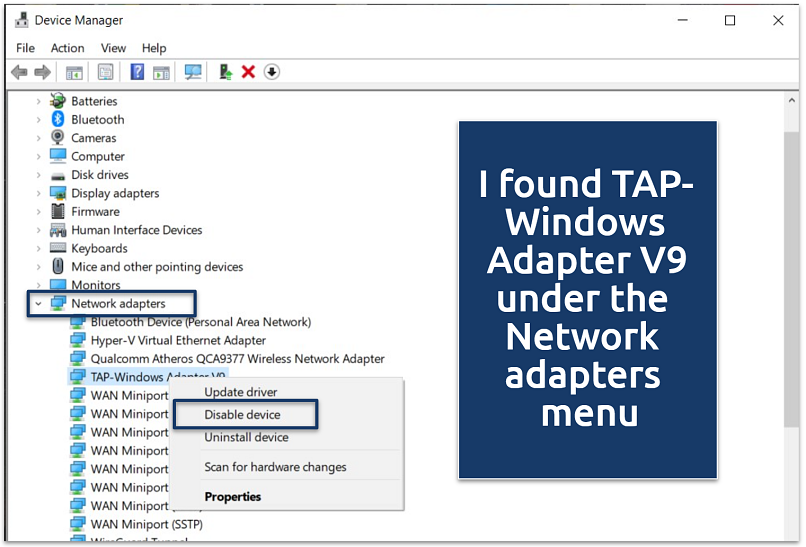Open the Action menu

click(67, 48)
